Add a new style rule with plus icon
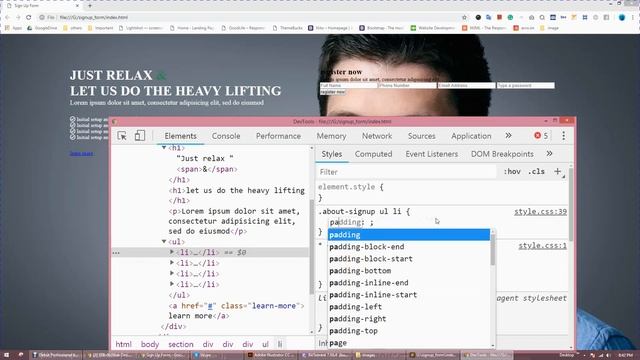Screen dimensions: 640x360 tap(558, 172)
